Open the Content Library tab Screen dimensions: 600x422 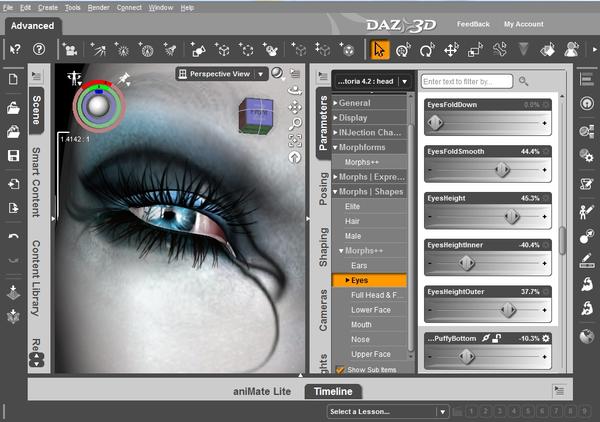click(36, 278)
